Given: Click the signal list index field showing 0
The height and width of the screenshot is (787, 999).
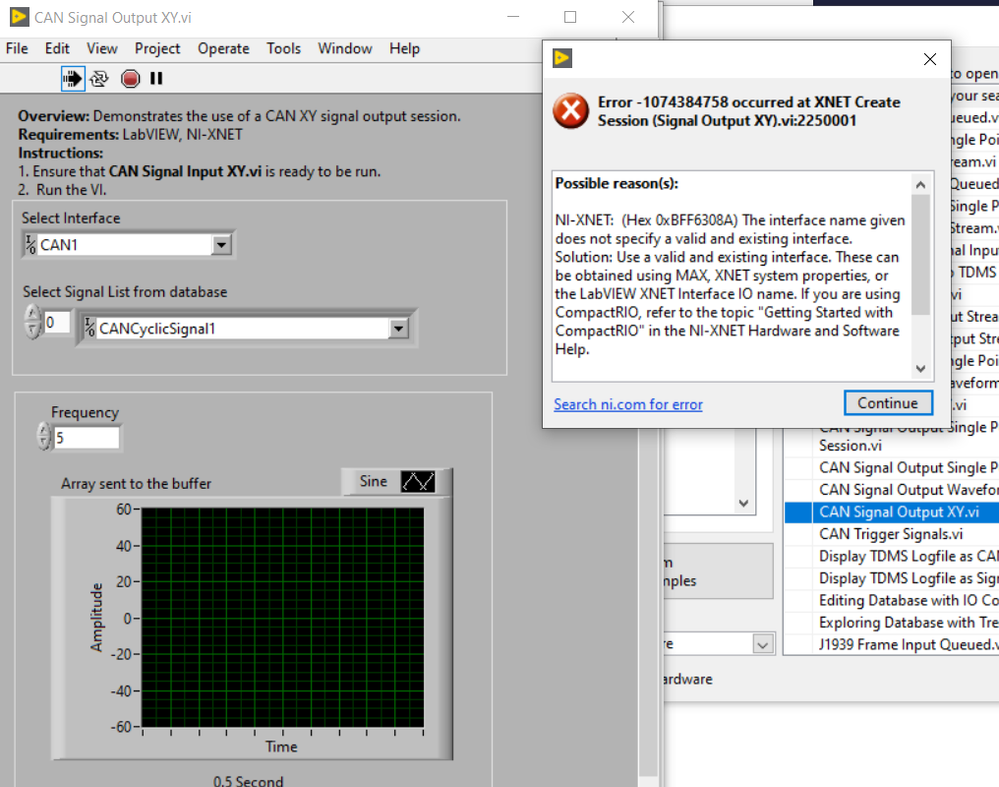Looking at the screenshot, I should click(x=57, y=322).
